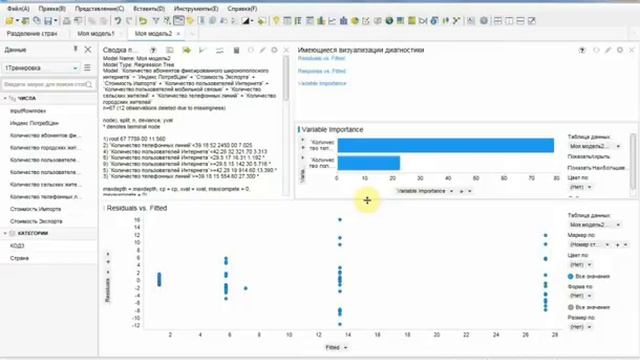Click the light bulb recommendations icon

coord(276,20)
